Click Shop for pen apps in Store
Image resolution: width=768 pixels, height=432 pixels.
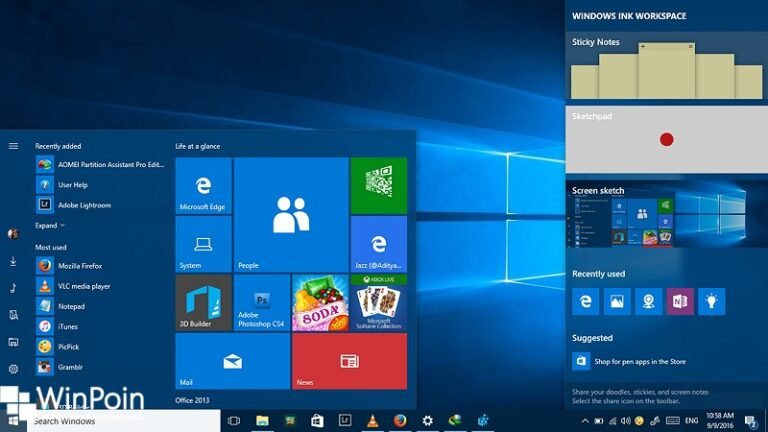click(x=640, y=361)
